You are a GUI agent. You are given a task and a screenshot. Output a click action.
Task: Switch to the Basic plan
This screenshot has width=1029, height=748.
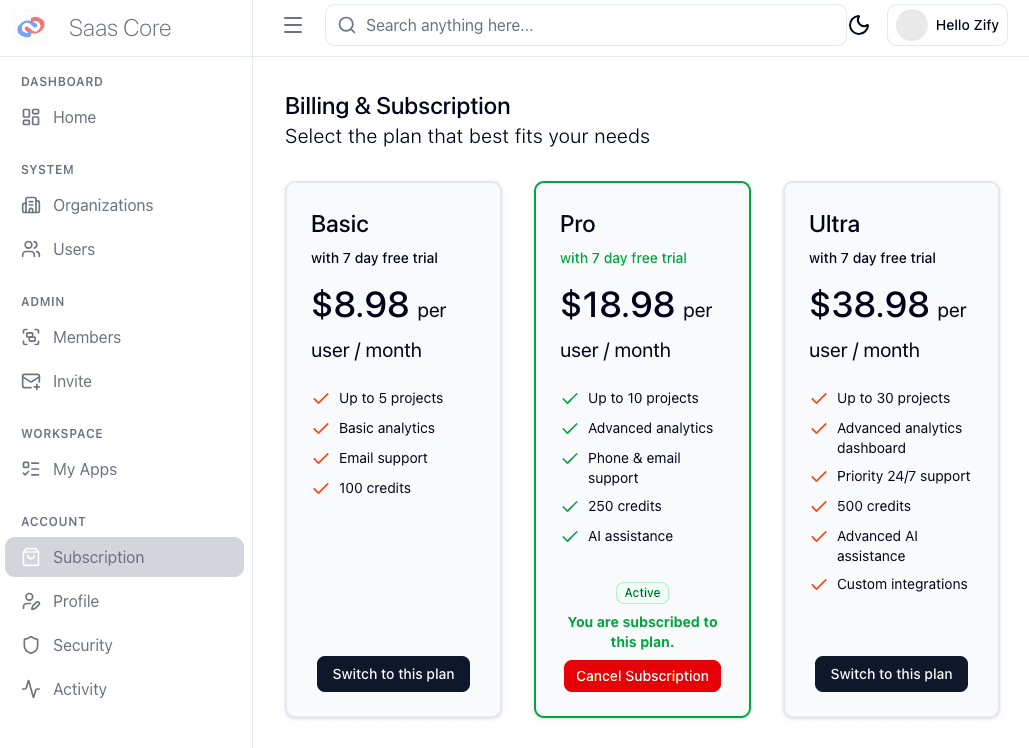click(393, 674)
